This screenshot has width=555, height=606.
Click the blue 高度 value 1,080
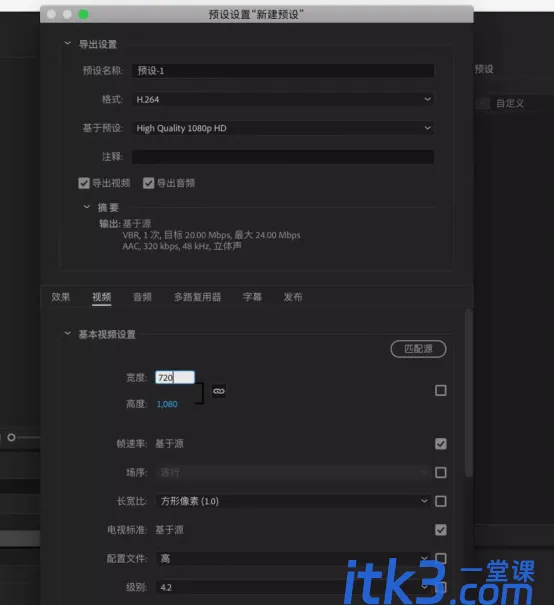(x=167, y=404)
